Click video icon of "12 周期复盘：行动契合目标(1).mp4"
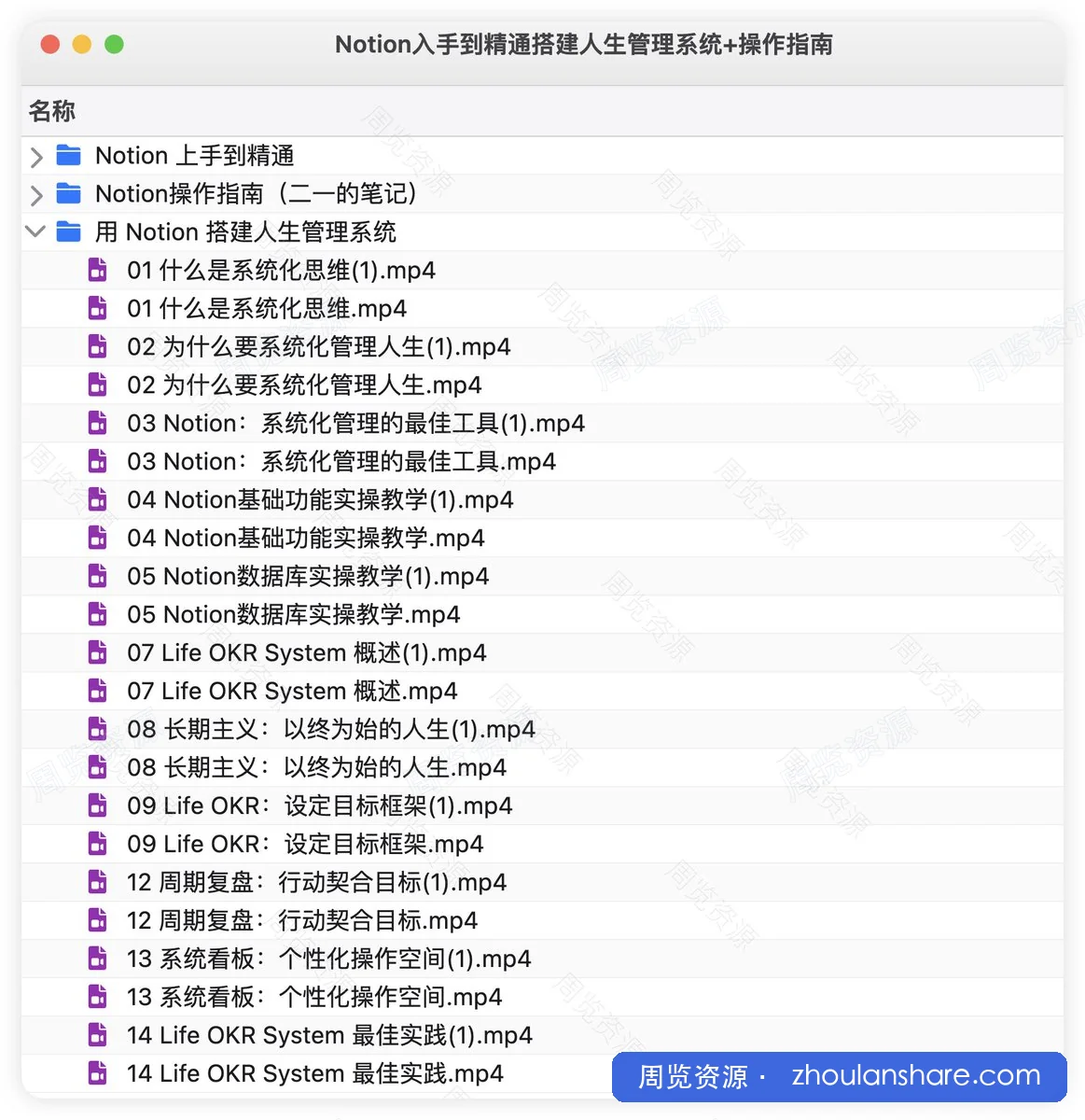The image size is (1085, 1120). [97, 882]
